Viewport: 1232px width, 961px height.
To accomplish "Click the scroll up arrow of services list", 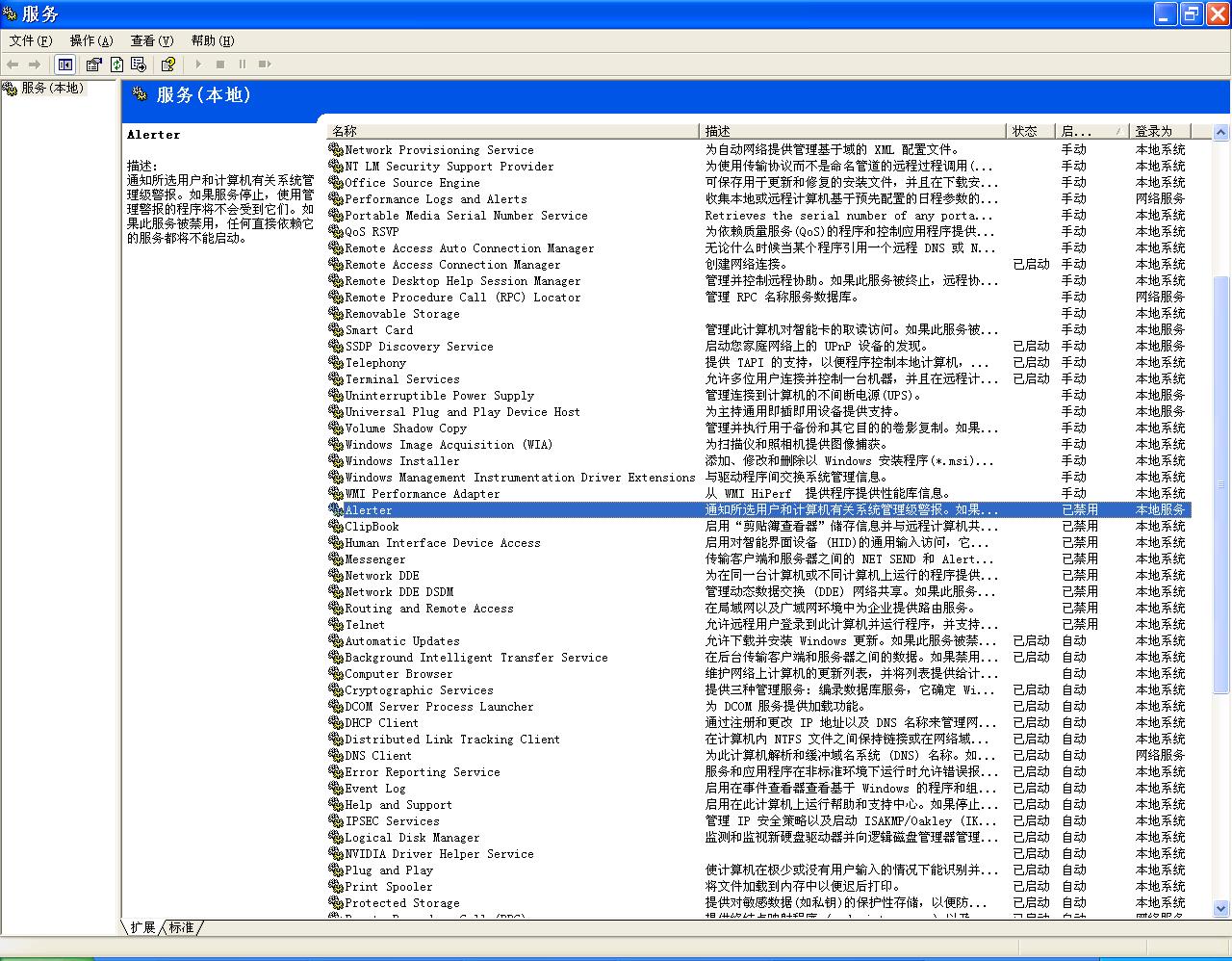I will [x=1220, y=132].
